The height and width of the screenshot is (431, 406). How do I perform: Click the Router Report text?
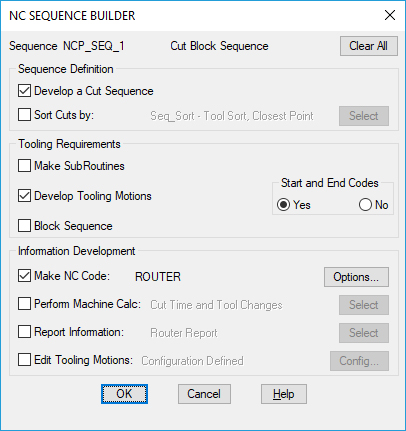184,333
